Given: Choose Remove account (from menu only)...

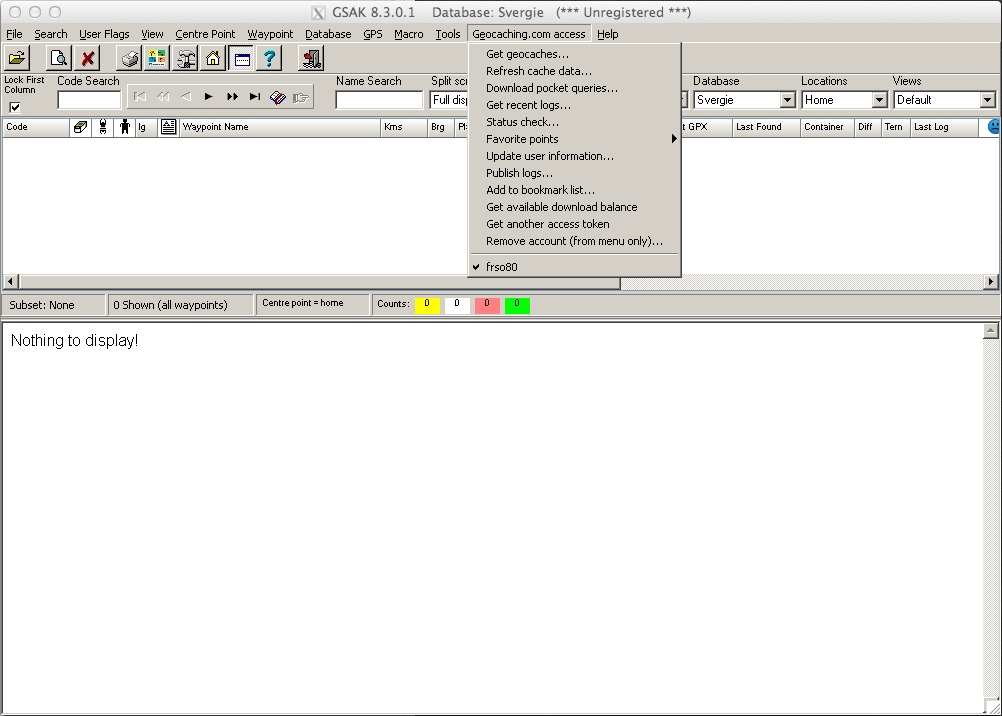Looking at the screenshot, I should click(x=574, y=241).
